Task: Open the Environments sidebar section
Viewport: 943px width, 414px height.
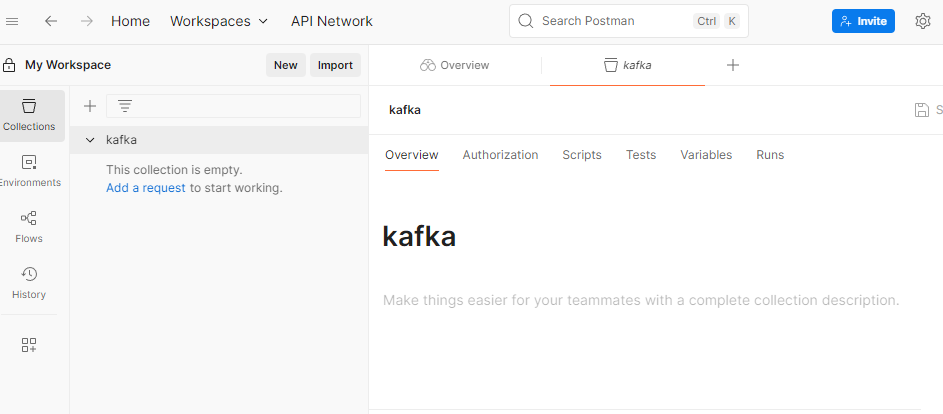Action: pyautogui.click(x=29, y=171)
